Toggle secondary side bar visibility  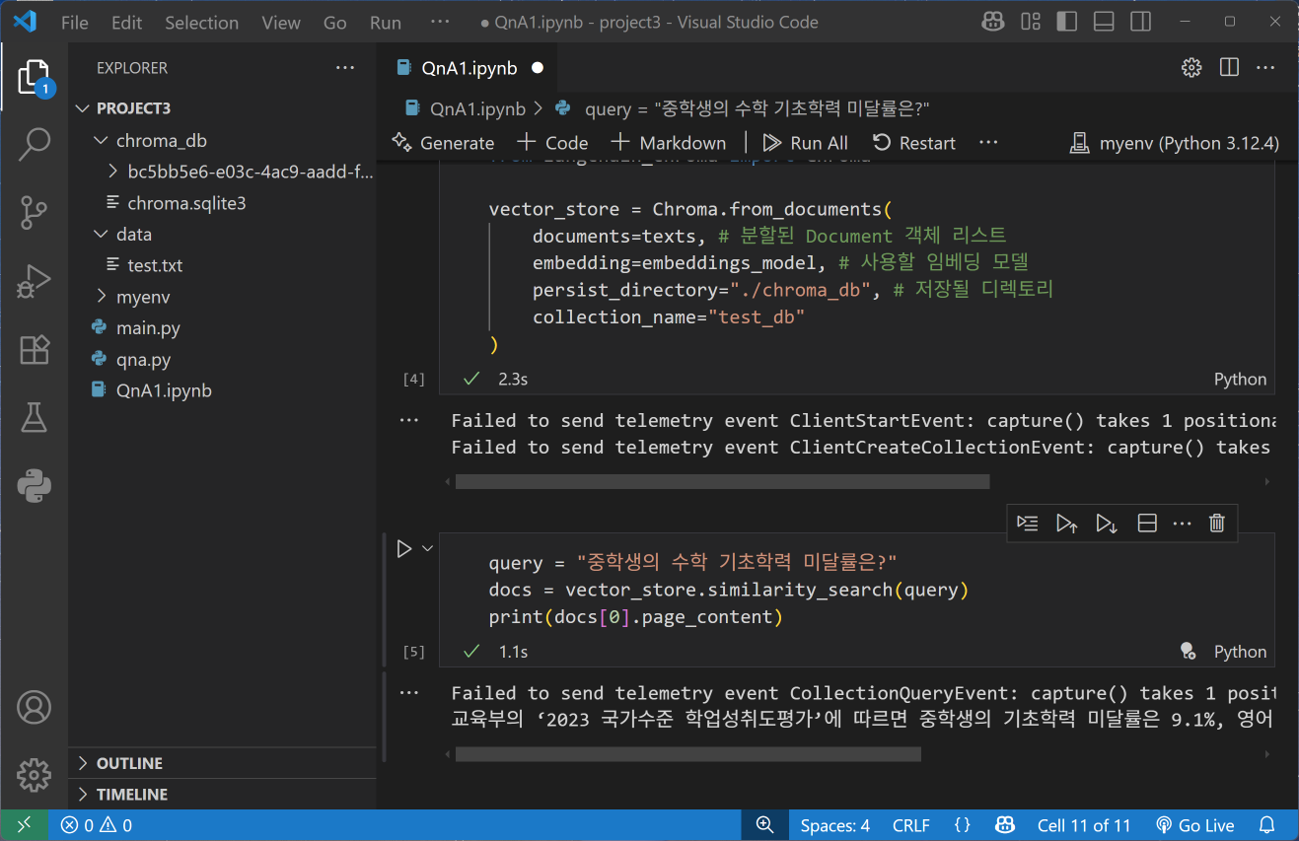coord(1141,22)
